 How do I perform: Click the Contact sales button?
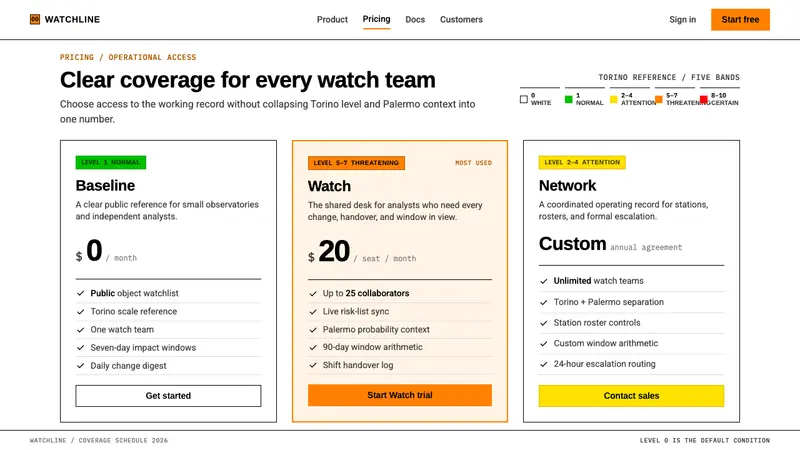(631, 396)
